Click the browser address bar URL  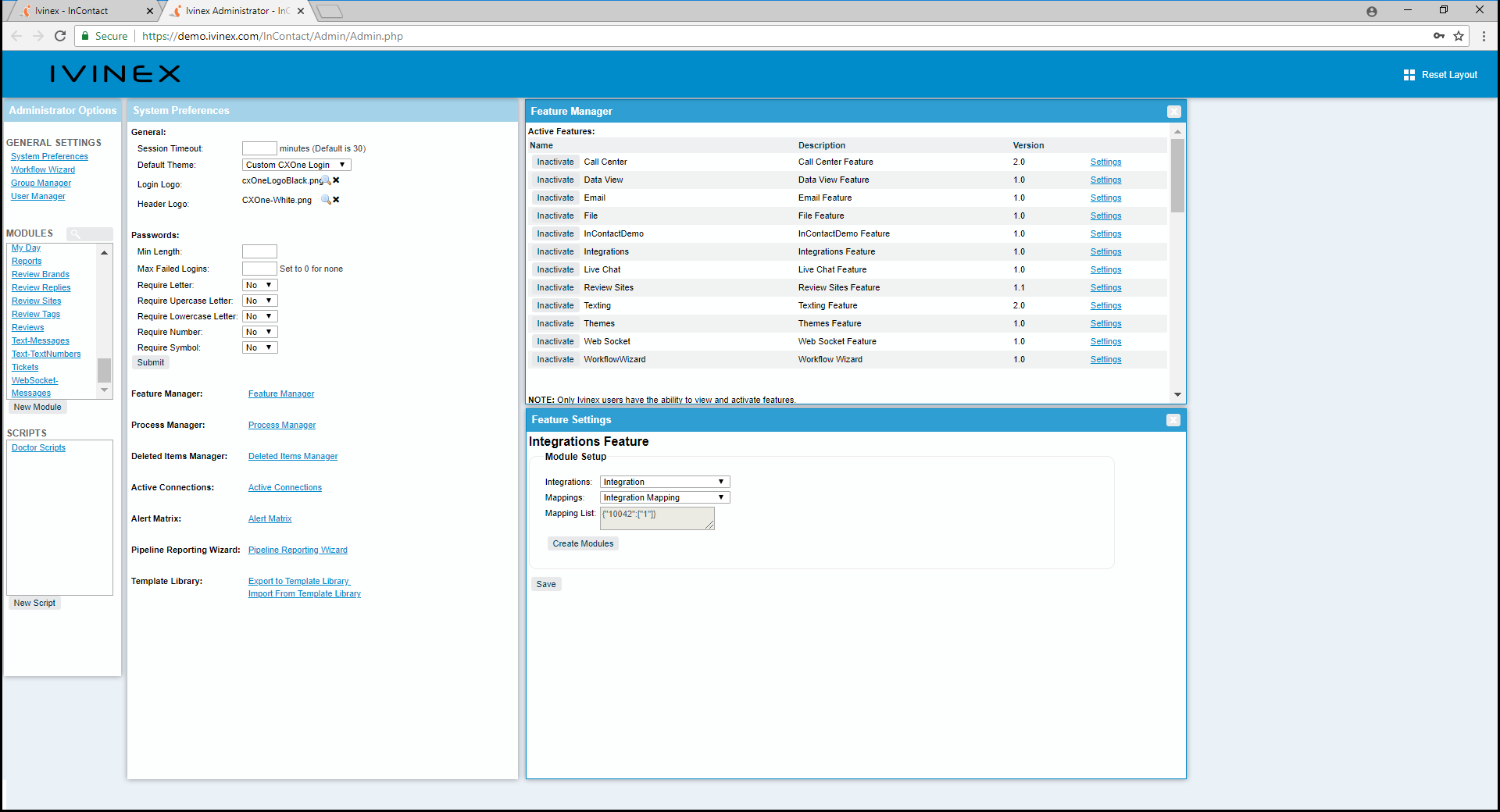coord(272,36)
